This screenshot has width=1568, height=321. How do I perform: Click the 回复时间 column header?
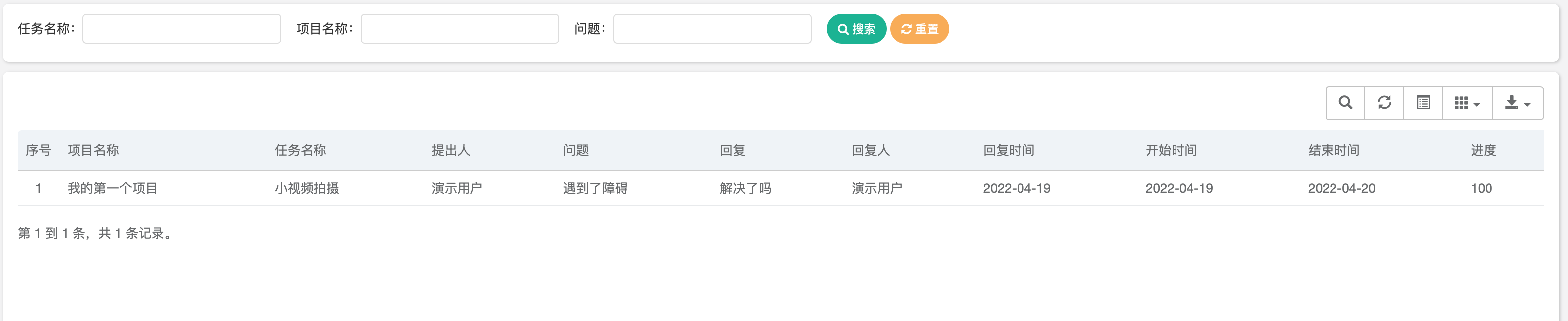(x=1009, y=150)
